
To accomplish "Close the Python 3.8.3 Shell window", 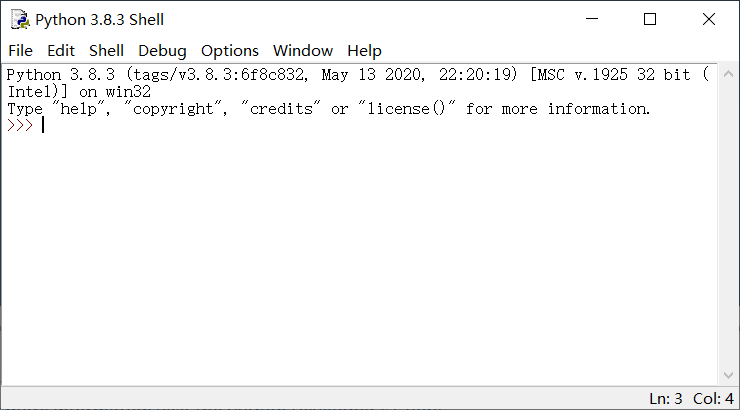I will pos(708,19).
